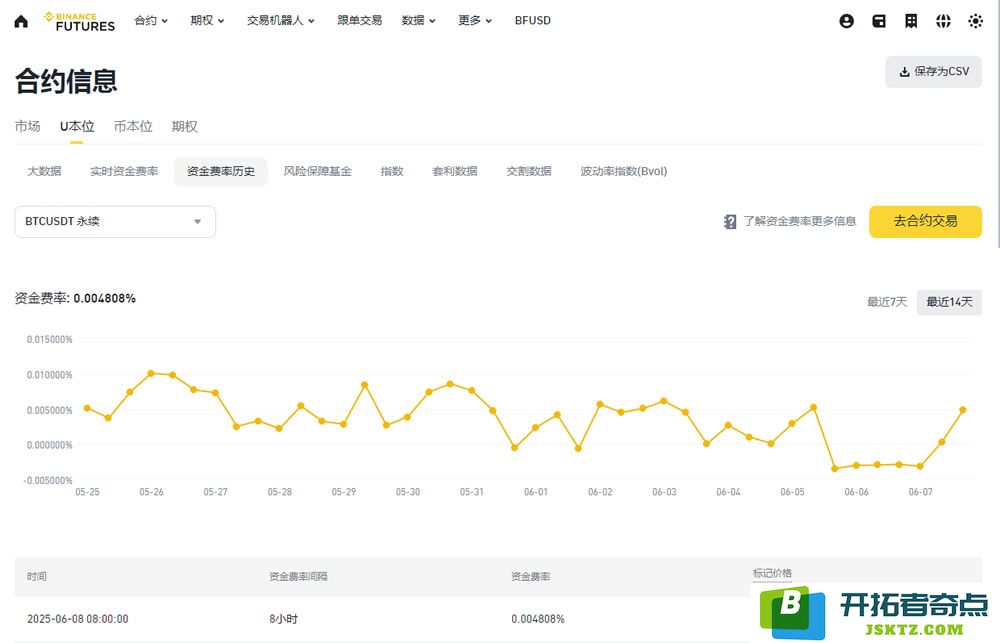Open the 交割数据 sub-tab
The width and height of the screenshot is (1000, 643).
coord(529,171)
